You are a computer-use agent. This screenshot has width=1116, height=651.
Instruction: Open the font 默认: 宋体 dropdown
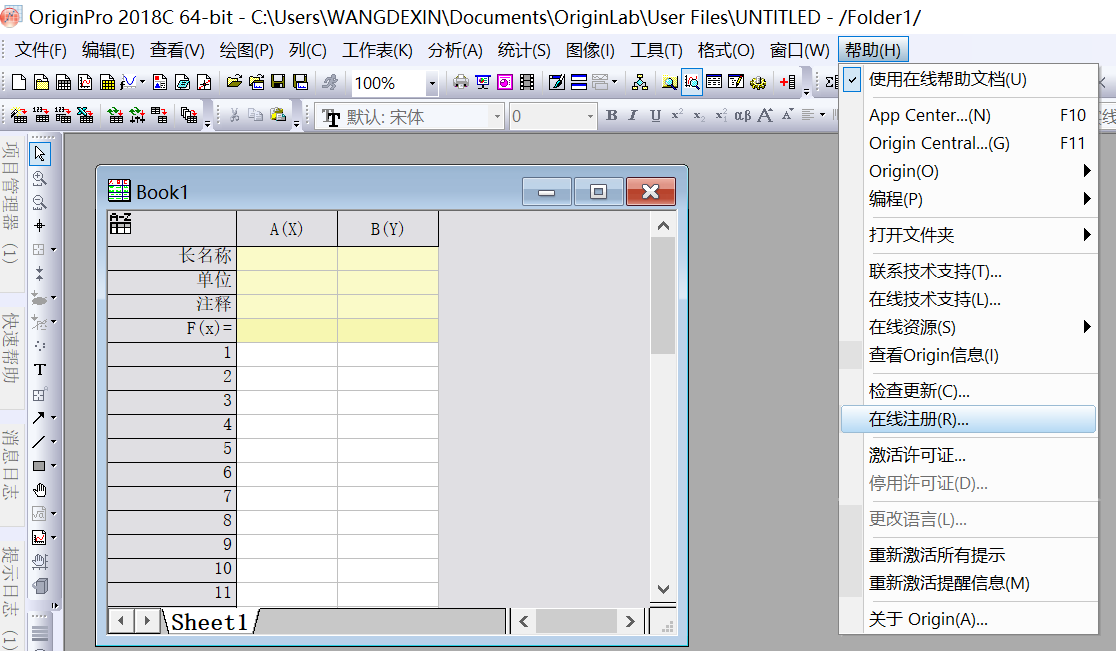pos(497,116)
